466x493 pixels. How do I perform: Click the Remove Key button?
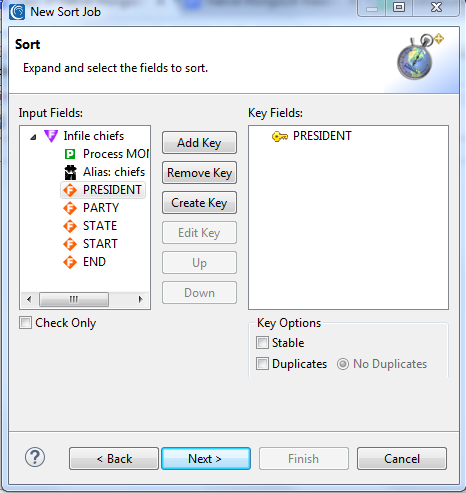[x=199, y=173]
